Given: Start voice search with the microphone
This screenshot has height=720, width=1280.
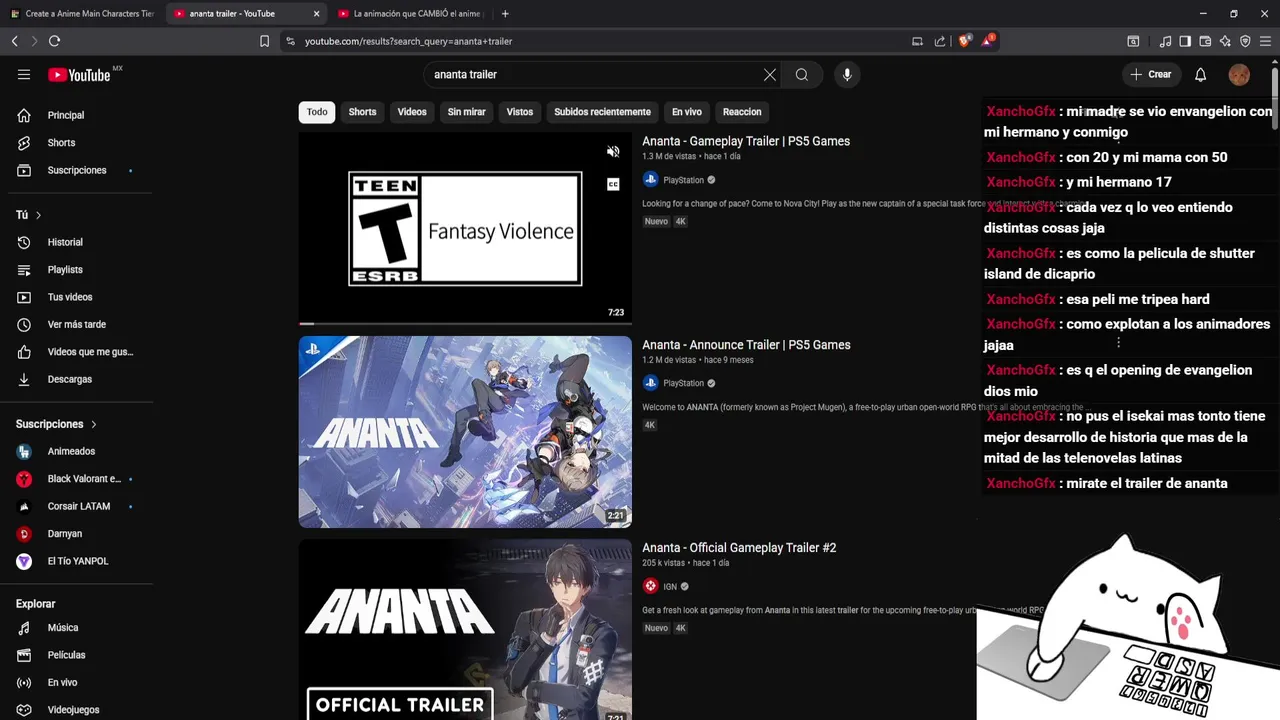Looking at the screenshot, I should click(x=847, y=75).
